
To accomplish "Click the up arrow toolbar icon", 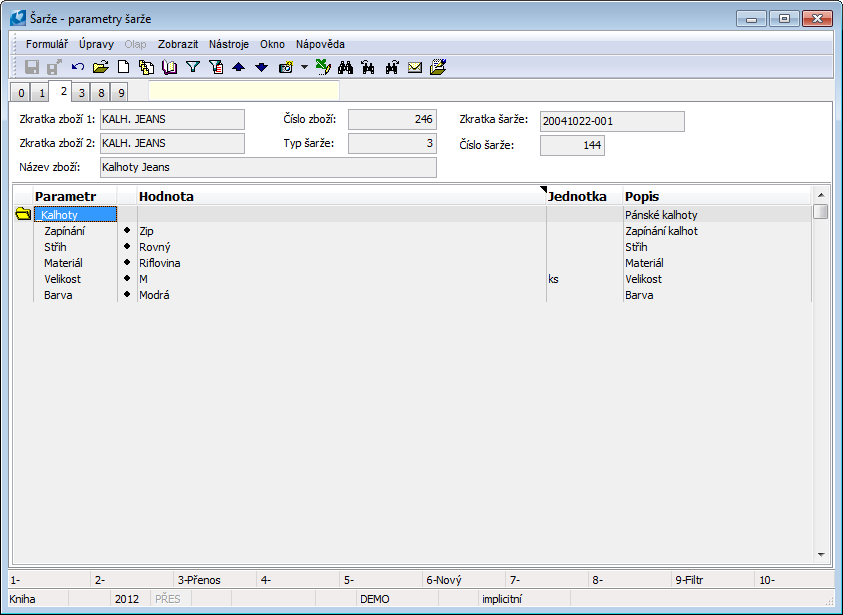I will point(238,68).
